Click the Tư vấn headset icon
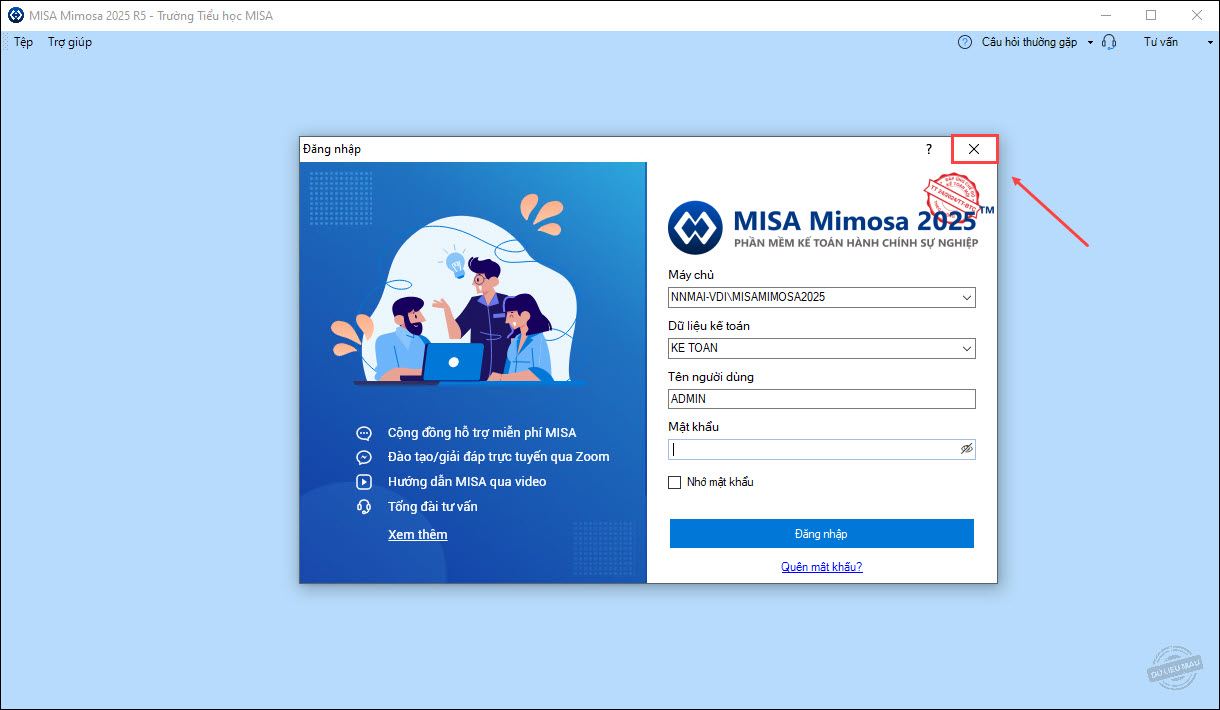 point(1109,42)
